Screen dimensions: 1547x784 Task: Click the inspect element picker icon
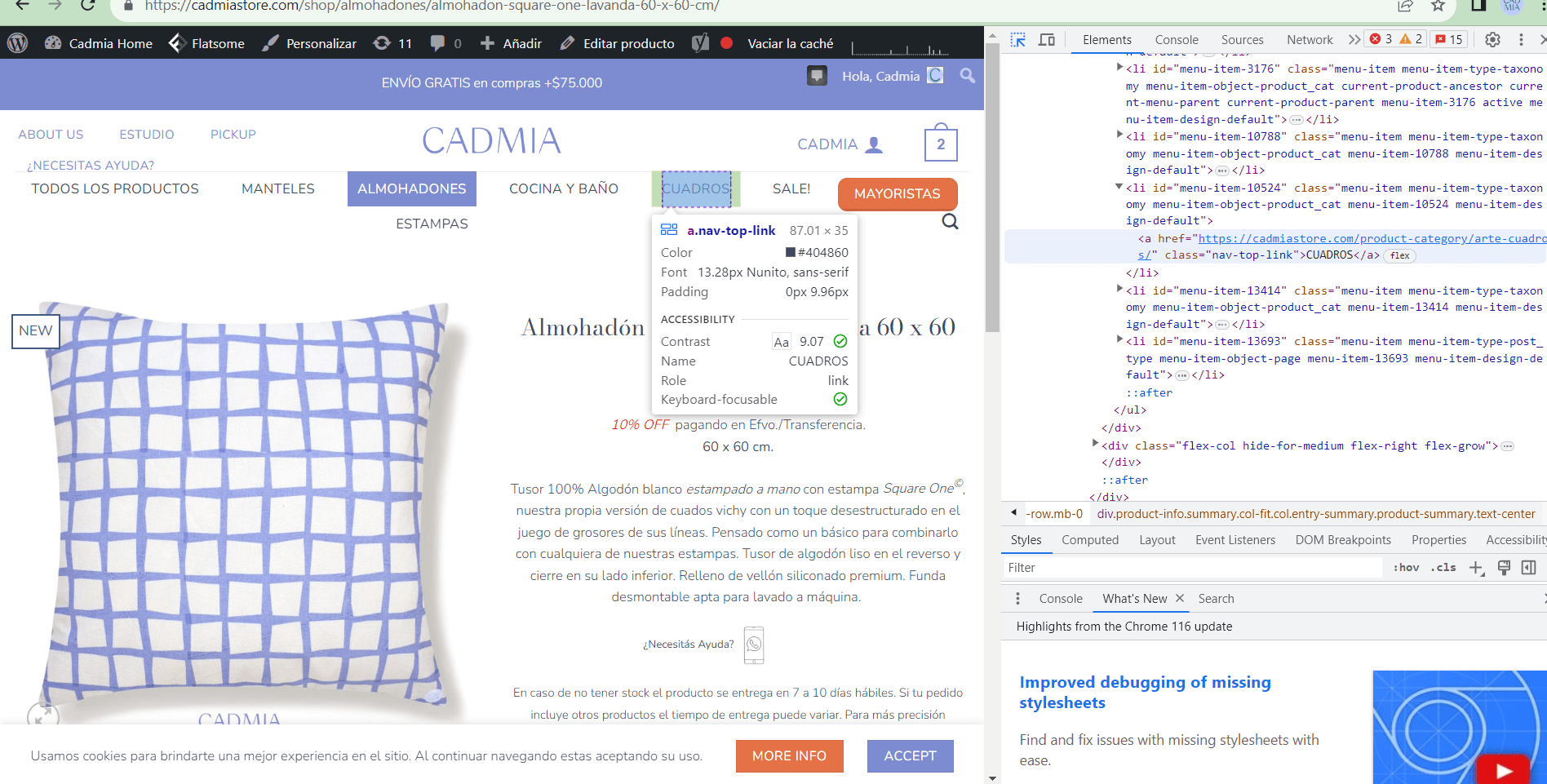point(1017,39)
